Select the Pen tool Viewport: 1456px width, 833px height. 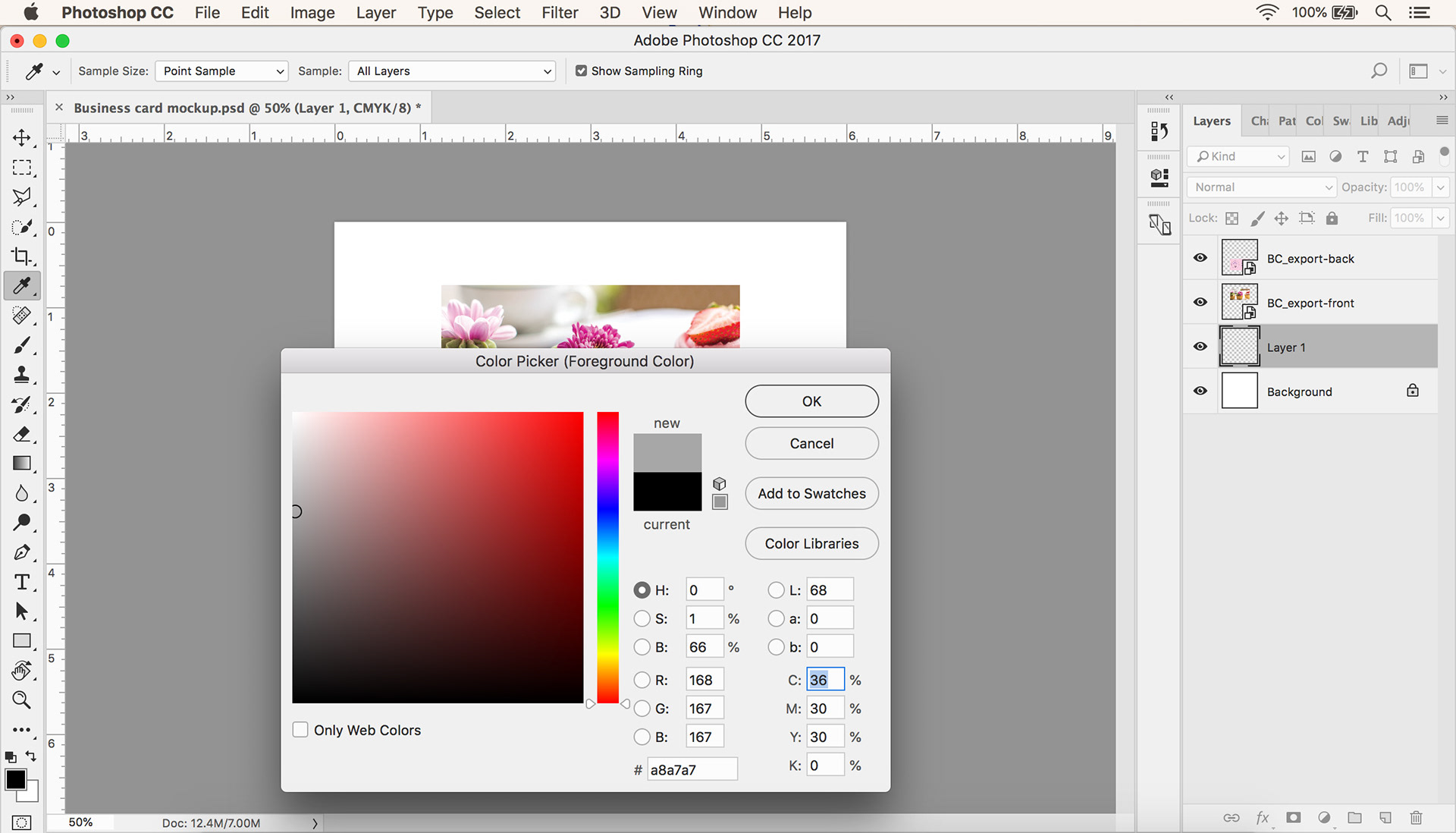(x=22, y=552)
